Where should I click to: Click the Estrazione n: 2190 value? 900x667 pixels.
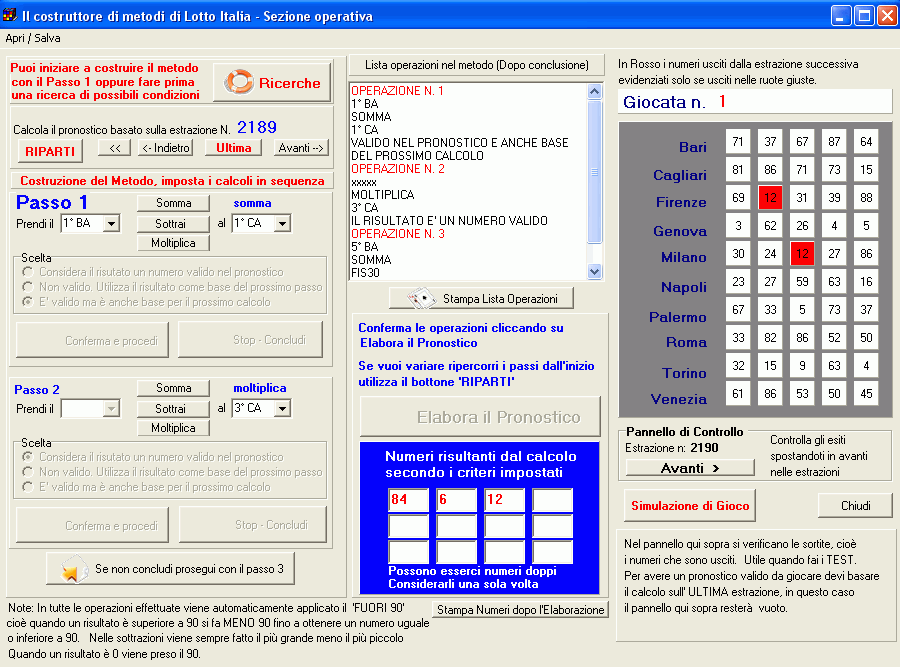pyautogui.click(x=704, y=448)
